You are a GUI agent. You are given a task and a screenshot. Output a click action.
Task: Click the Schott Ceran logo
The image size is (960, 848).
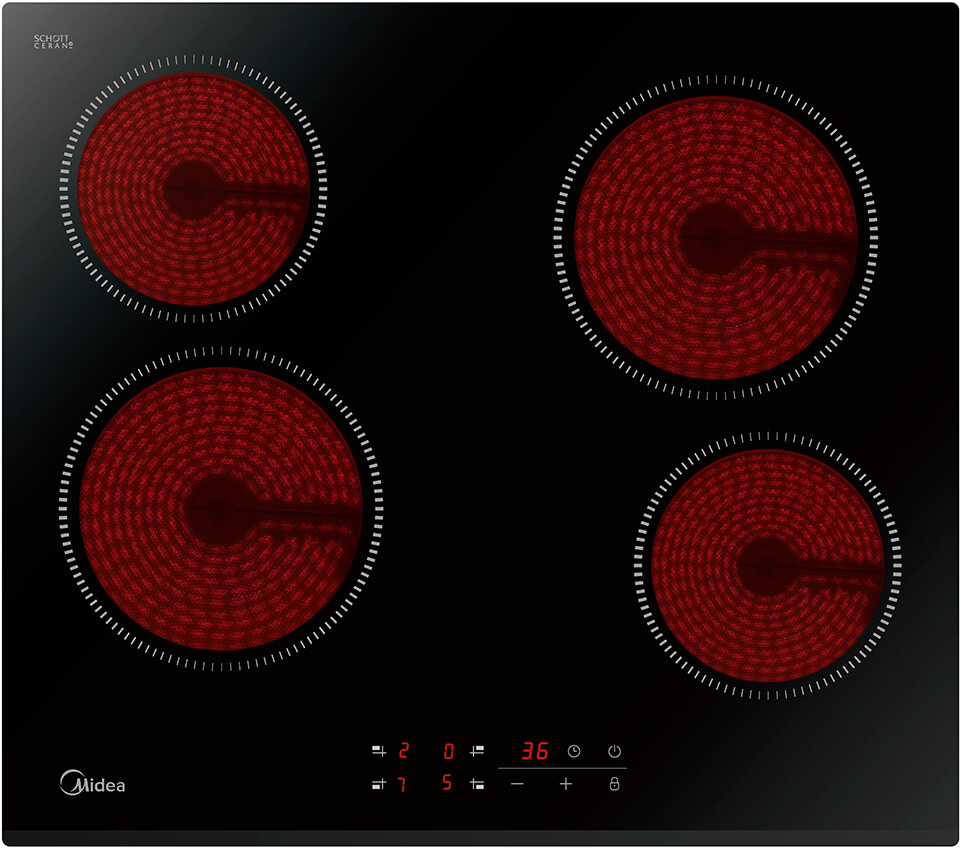pos(54,42)
